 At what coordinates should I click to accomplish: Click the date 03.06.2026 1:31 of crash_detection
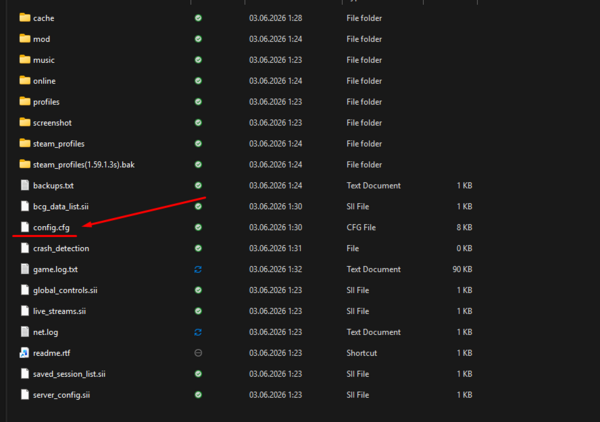pos(276,248)
